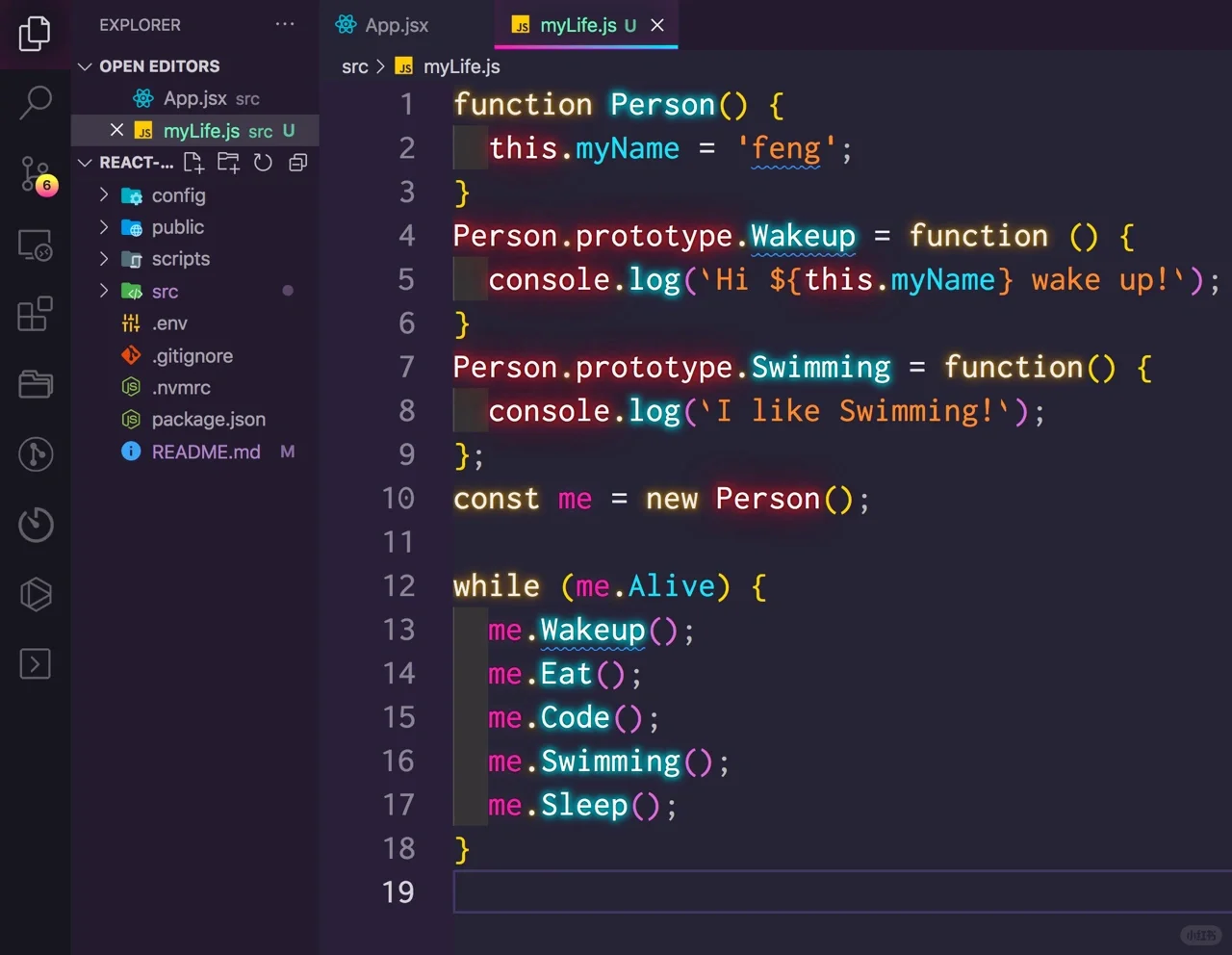Refresh the Explorer file tree
This screenshot has width=1232, height=955.
tap(263, 162)
